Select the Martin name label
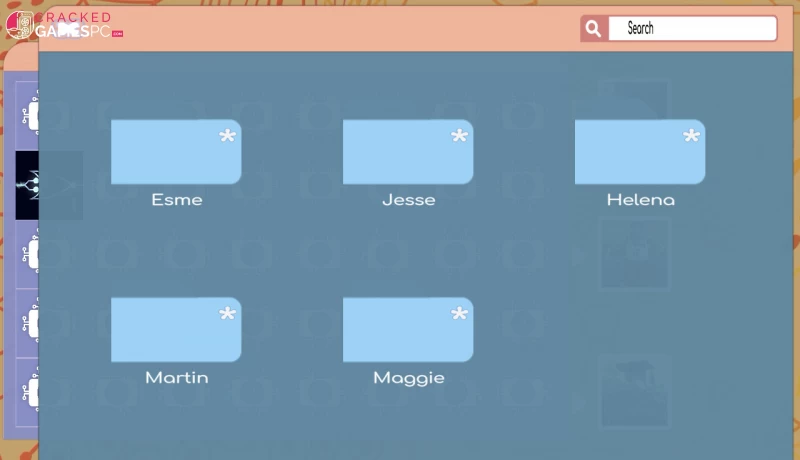Viewport: 800px width, 460px height. 177,378
